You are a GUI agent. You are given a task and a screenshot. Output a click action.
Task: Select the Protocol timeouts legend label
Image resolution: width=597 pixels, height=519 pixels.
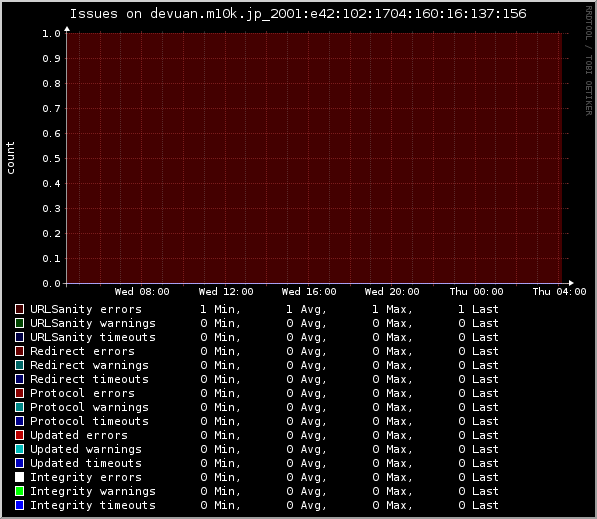pyautogui.click(x=89, y=421)
